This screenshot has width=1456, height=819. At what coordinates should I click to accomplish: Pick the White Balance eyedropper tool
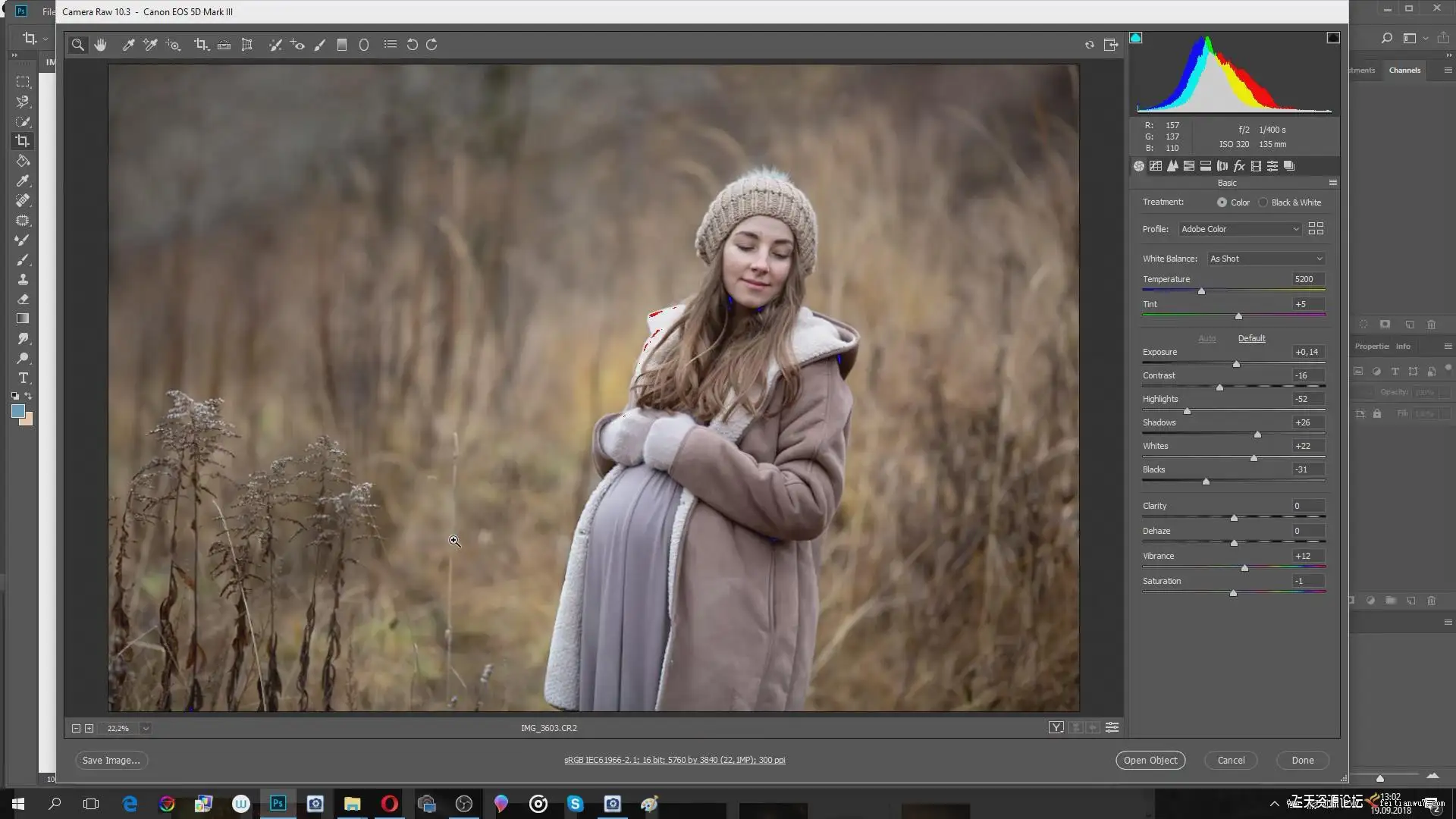coord(128,45)
